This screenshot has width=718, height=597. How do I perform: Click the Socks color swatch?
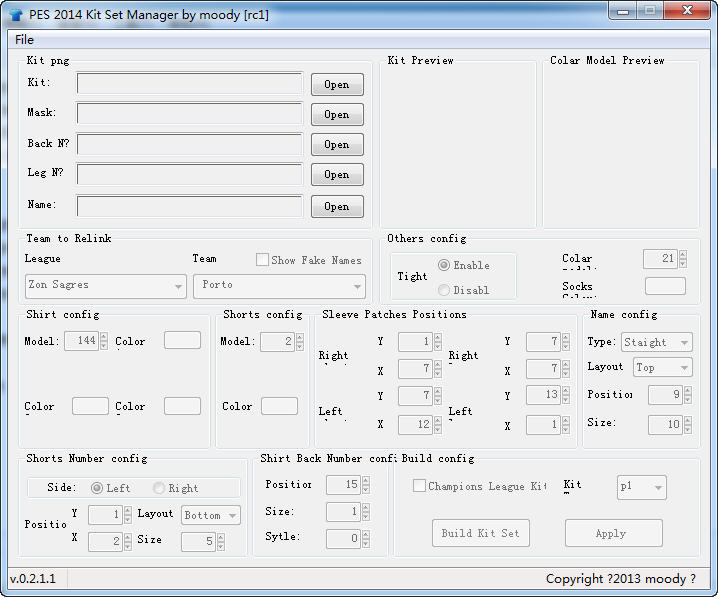point(665,286)
